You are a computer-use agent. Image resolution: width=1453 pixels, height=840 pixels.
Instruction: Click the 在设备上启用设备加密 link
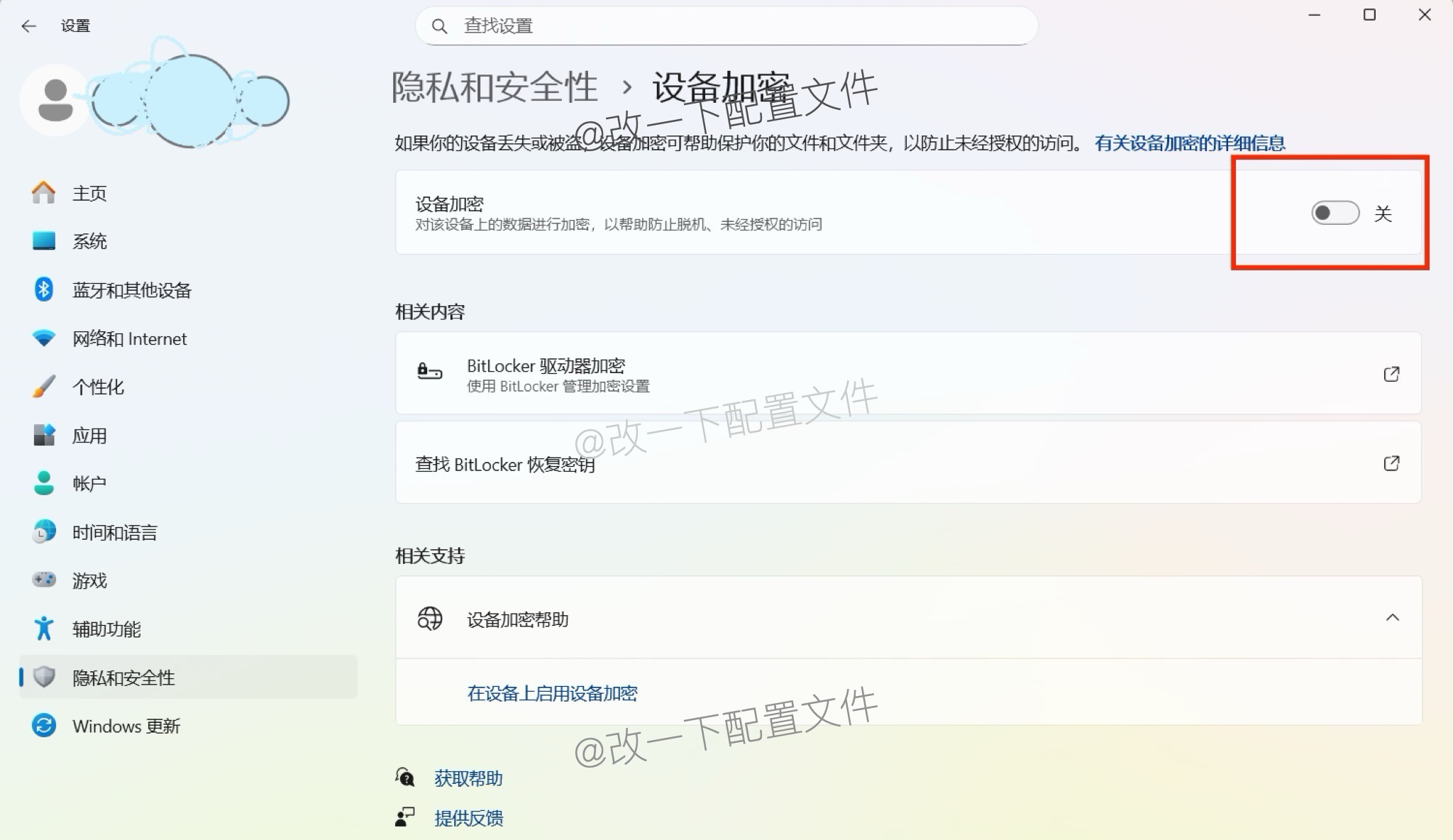point(552,693)
